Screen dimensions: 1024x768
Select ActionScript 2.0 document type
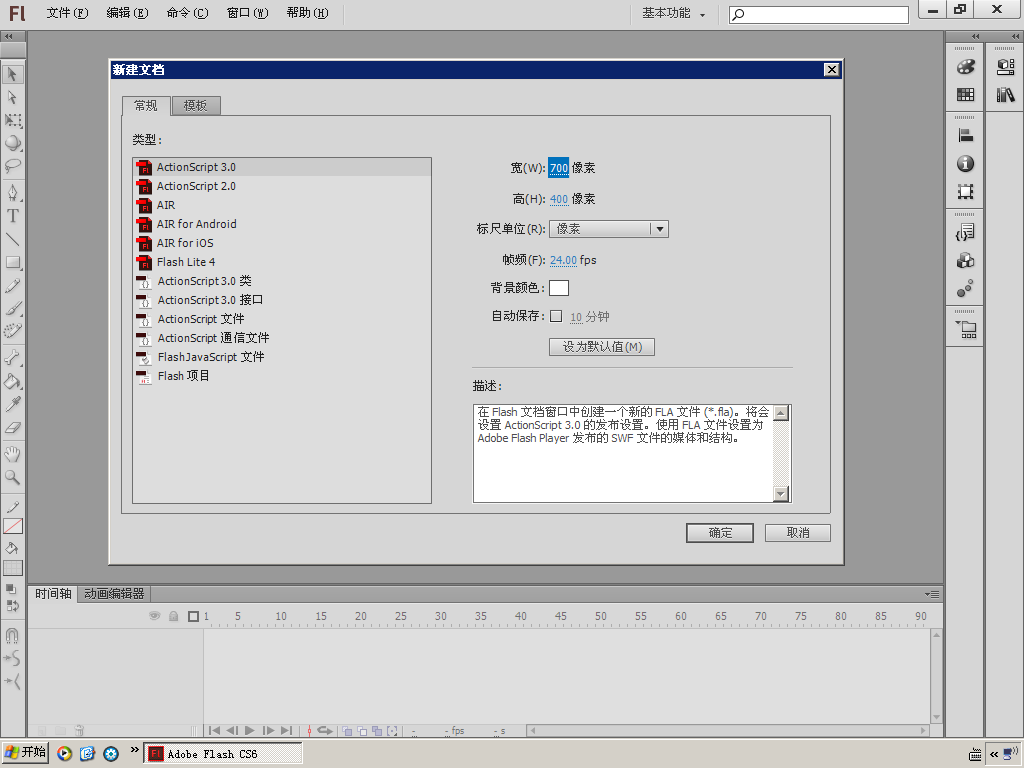click(x=281, y=186)
